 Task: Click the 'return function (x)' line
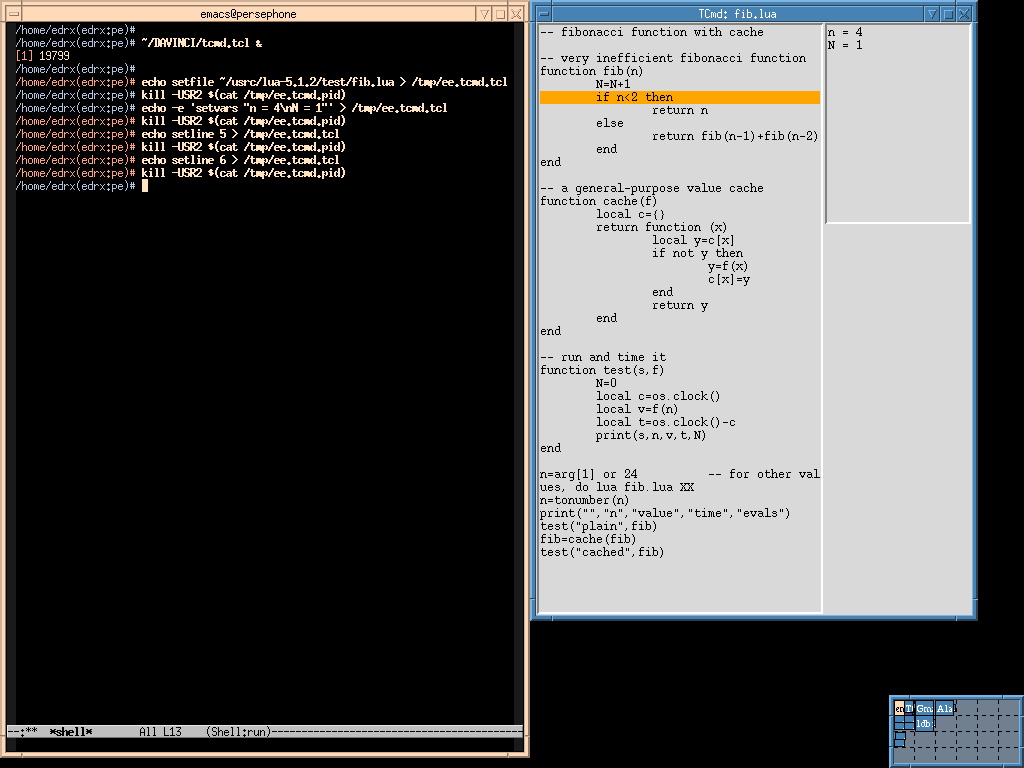[x=661, y=227]
